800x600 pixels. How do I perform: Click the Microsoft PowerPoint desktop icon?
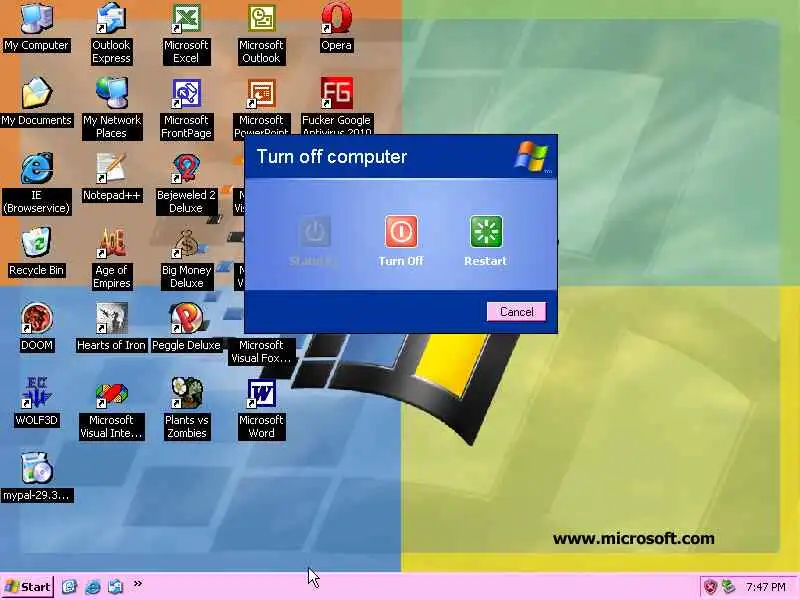[261, 93]
